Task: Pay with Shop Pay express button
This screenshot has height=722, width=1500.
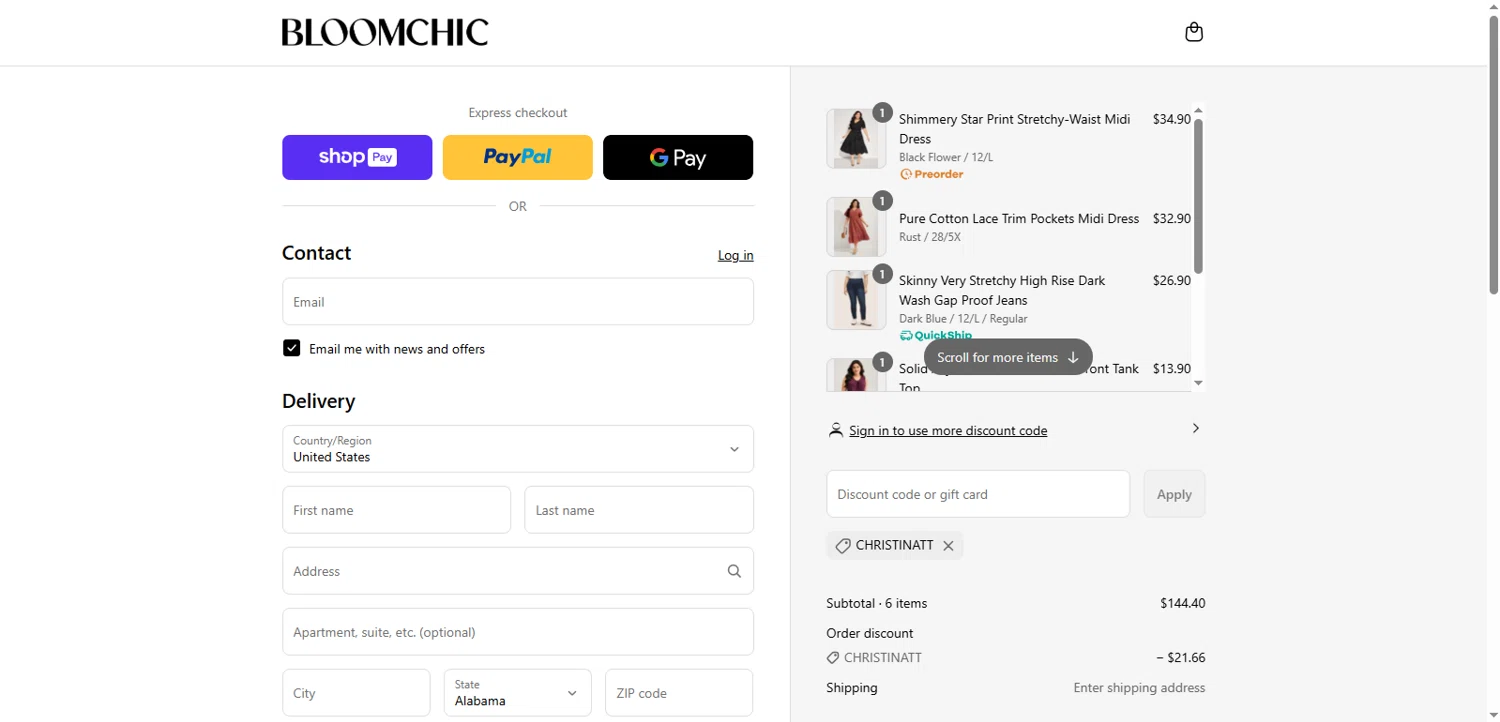Action: click(357, 157)
